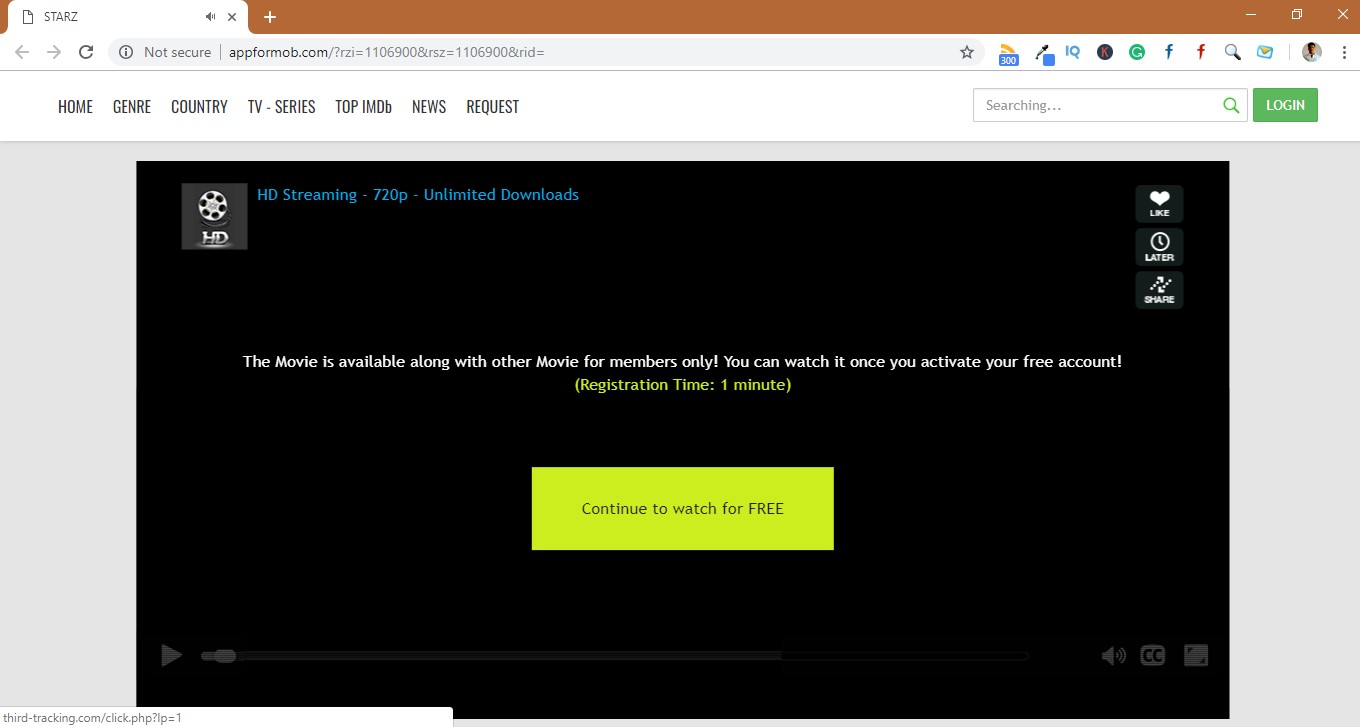Like the video using the LIKE icon

coord(1158,203)
